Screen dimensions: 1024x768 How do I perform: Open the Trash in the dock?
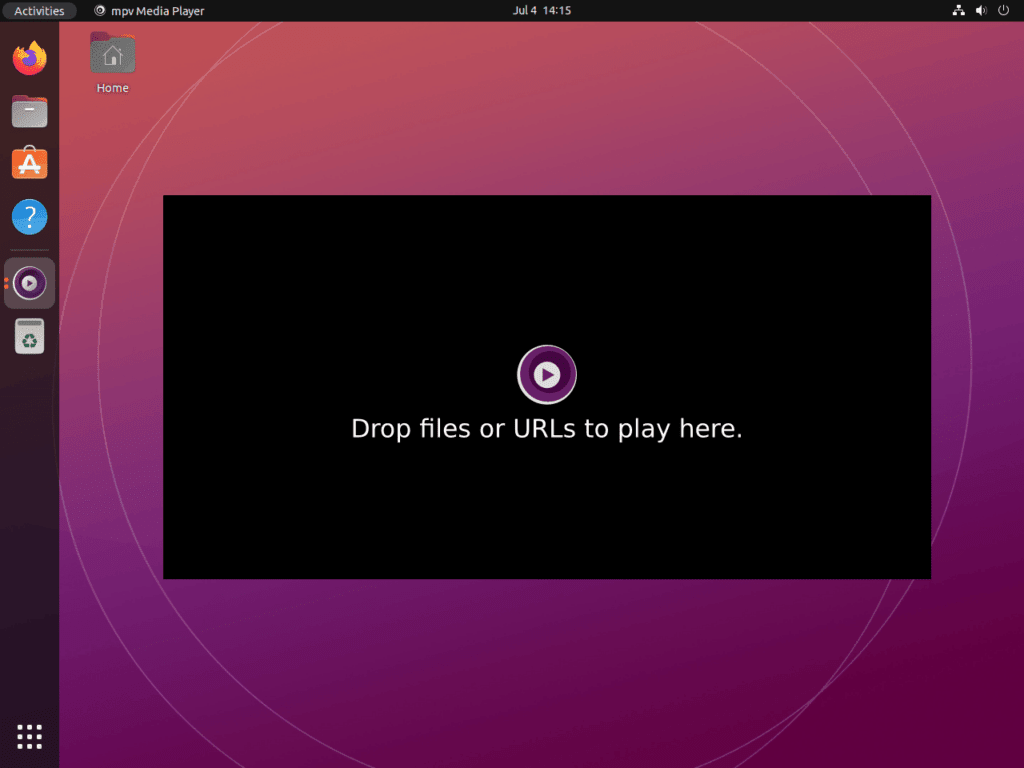[30, 337]
